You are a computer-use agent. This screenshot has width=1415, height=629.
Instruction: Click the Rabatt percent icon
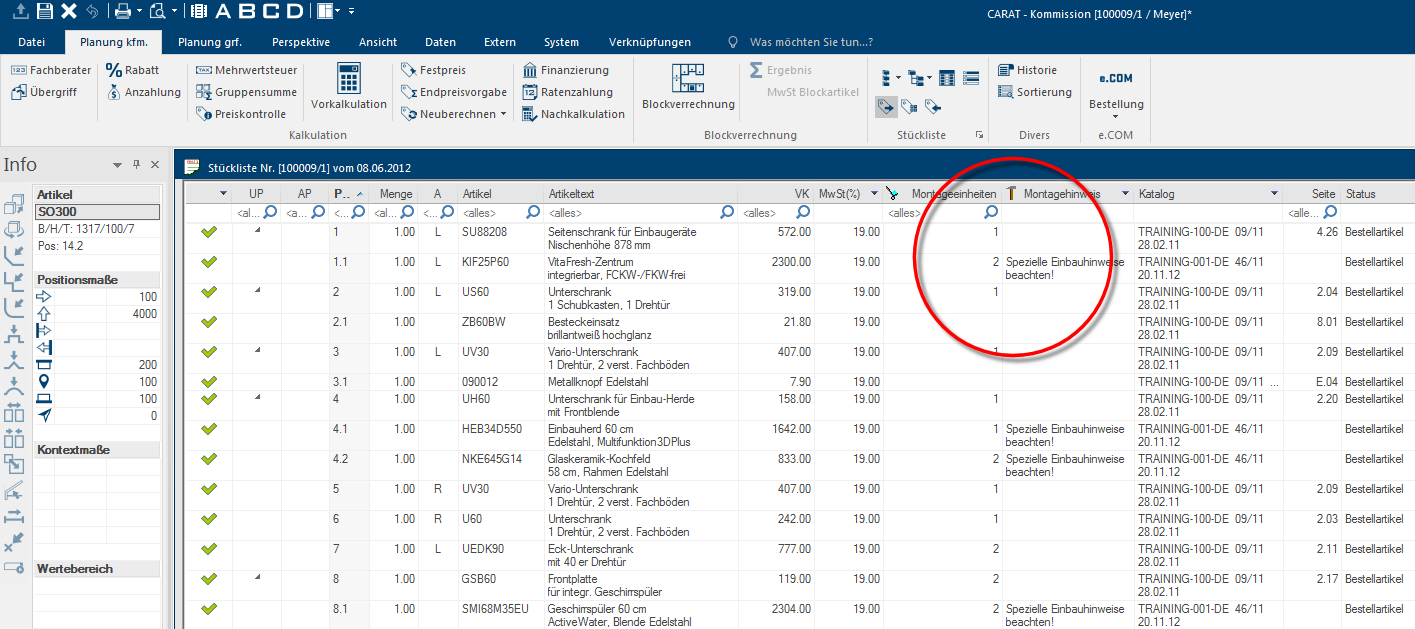[114, 70]
